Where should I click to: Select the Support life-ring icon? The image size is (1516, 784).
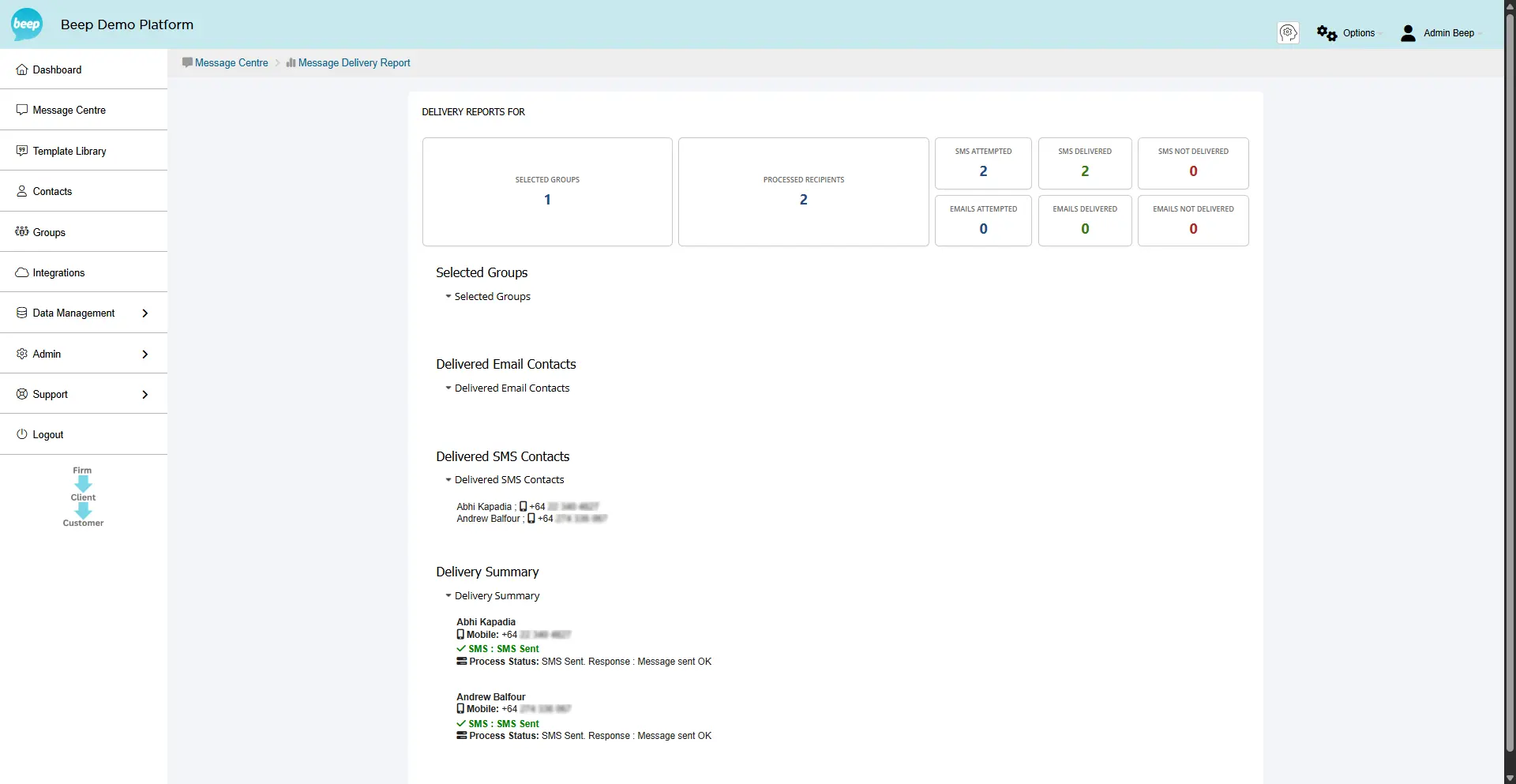21,394
